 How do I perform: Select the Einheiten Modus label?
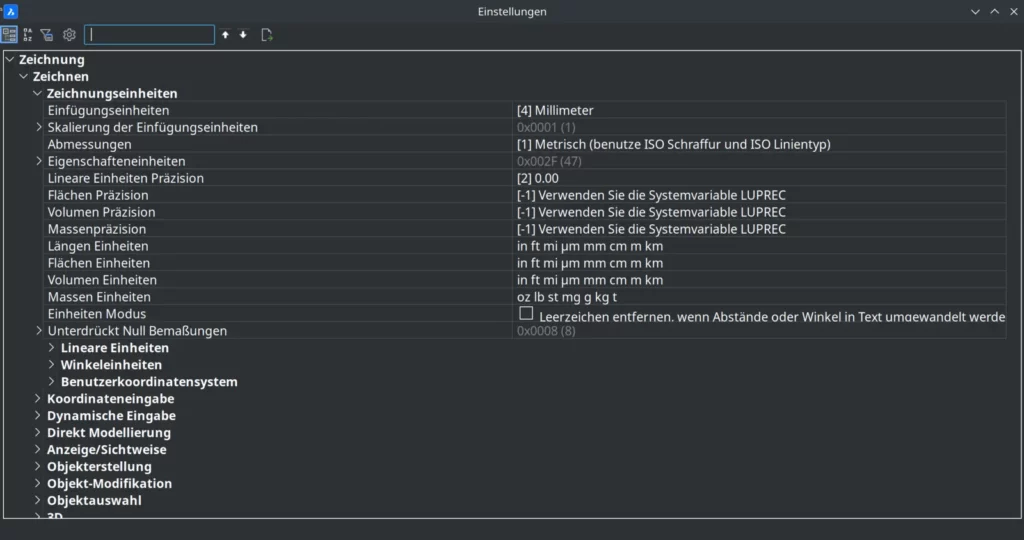point(97,314)
